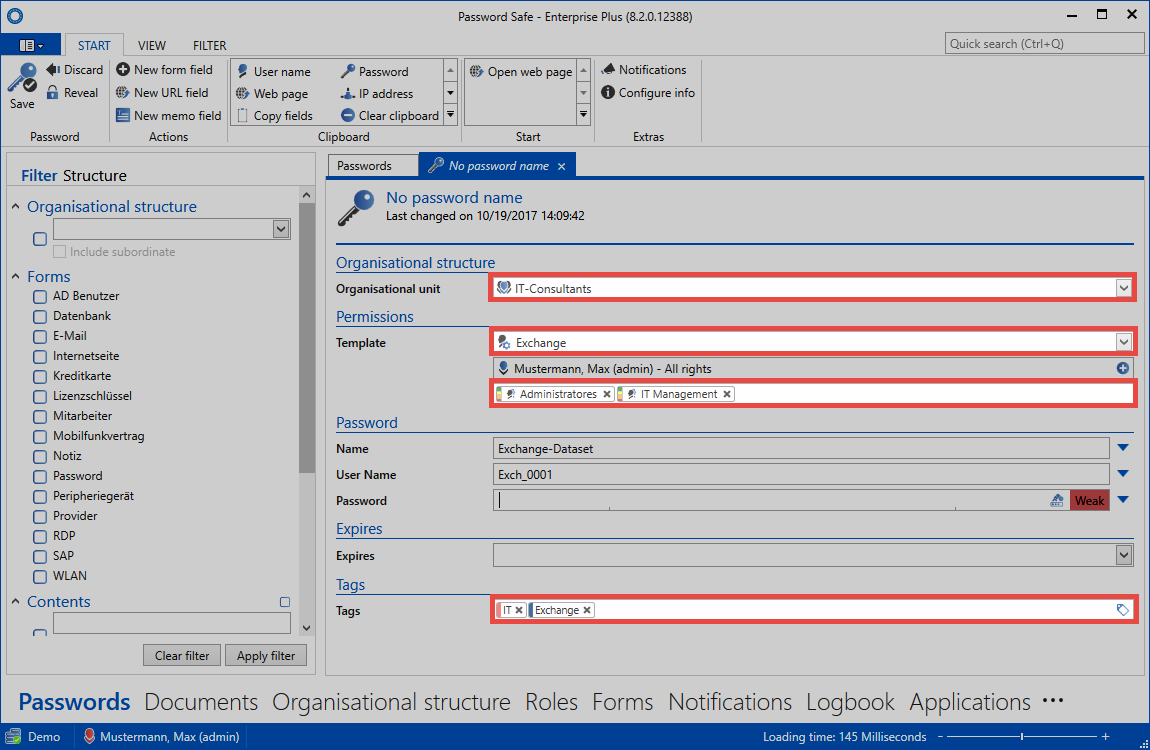This screenshot has width=1150, height=750.
Task: Remove the IT tag
Action: [519, 610]
